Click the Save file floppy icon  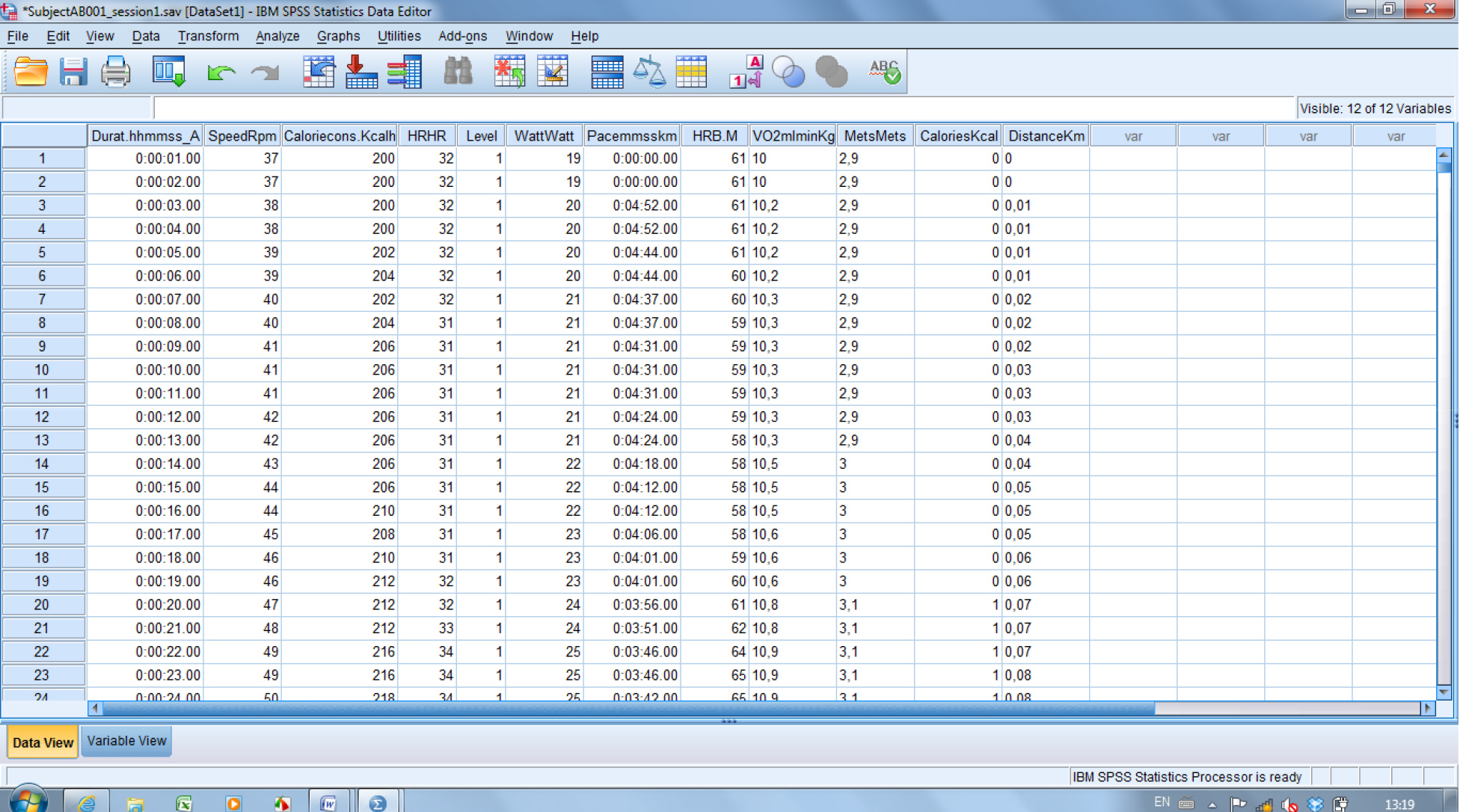(73, 72)
